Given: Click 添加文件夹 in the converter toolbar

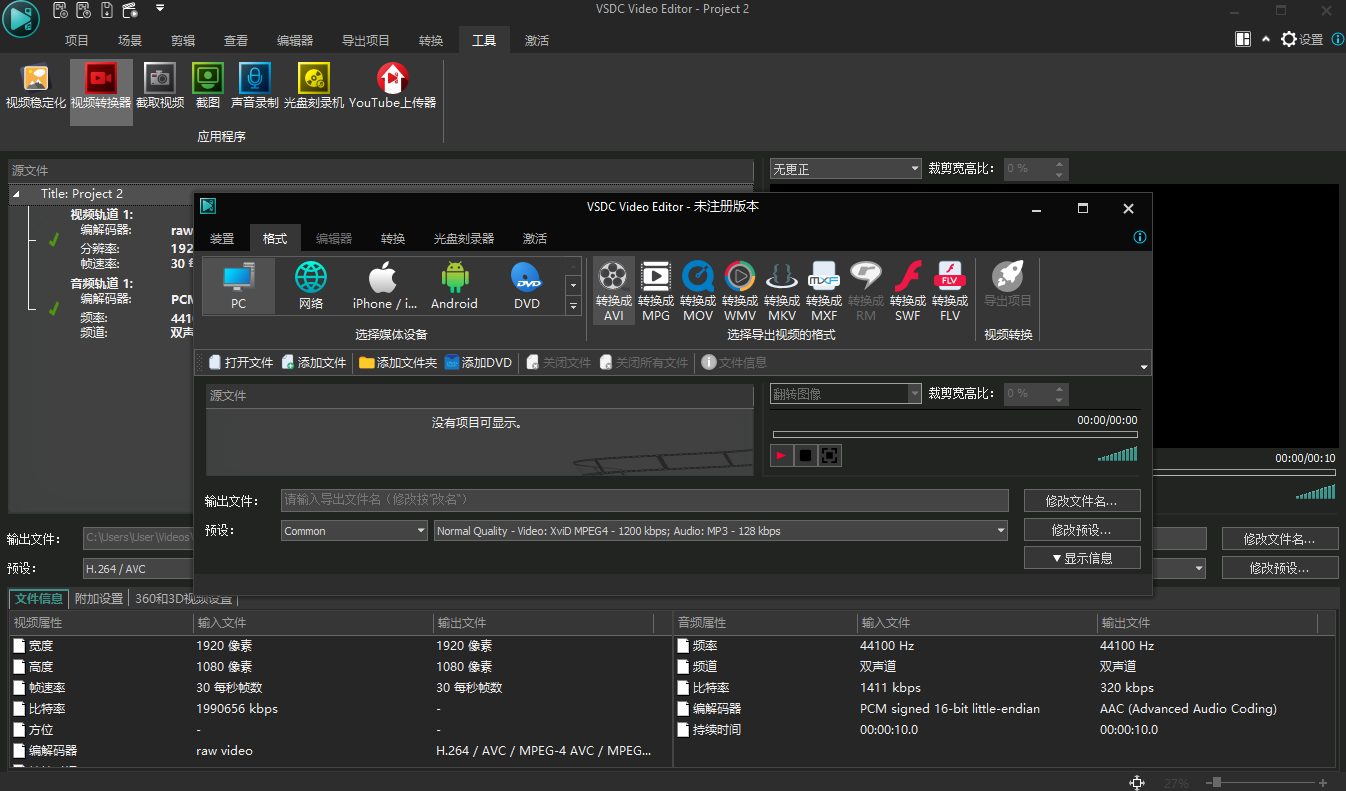Looking at the screenshot, I should click(398, 362).
